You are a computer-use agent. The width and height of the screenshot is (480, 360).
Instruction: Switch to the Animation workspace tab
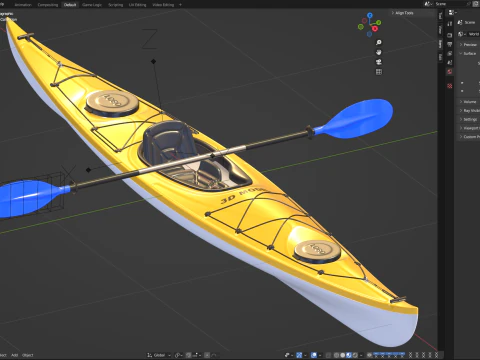point(23,5)
